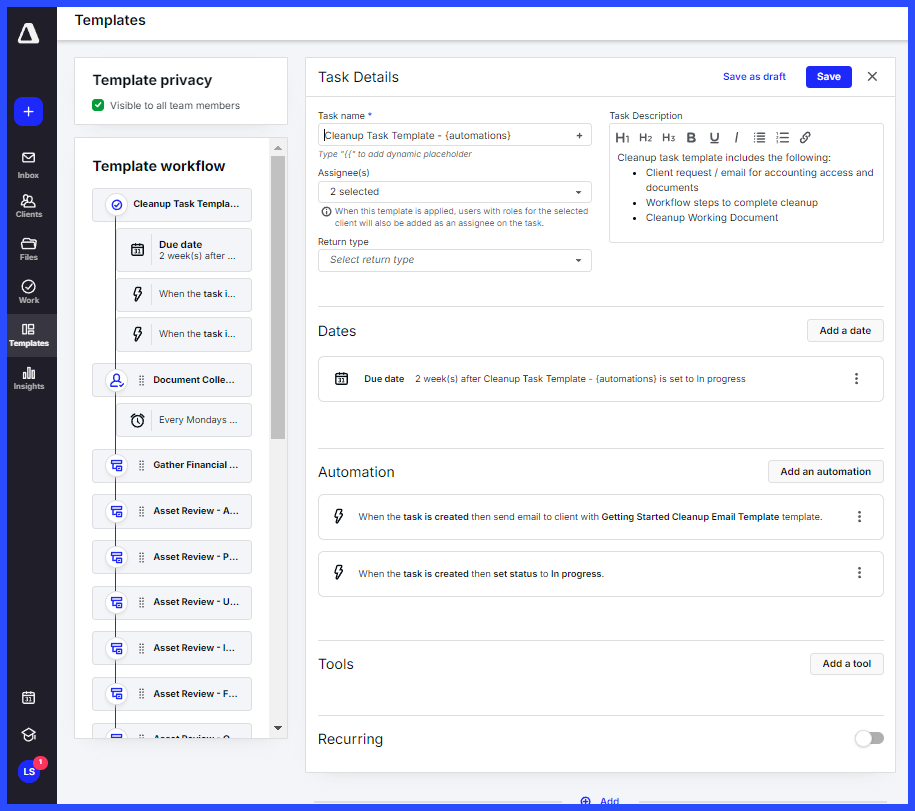Insert a link in task description

point(805,138)
